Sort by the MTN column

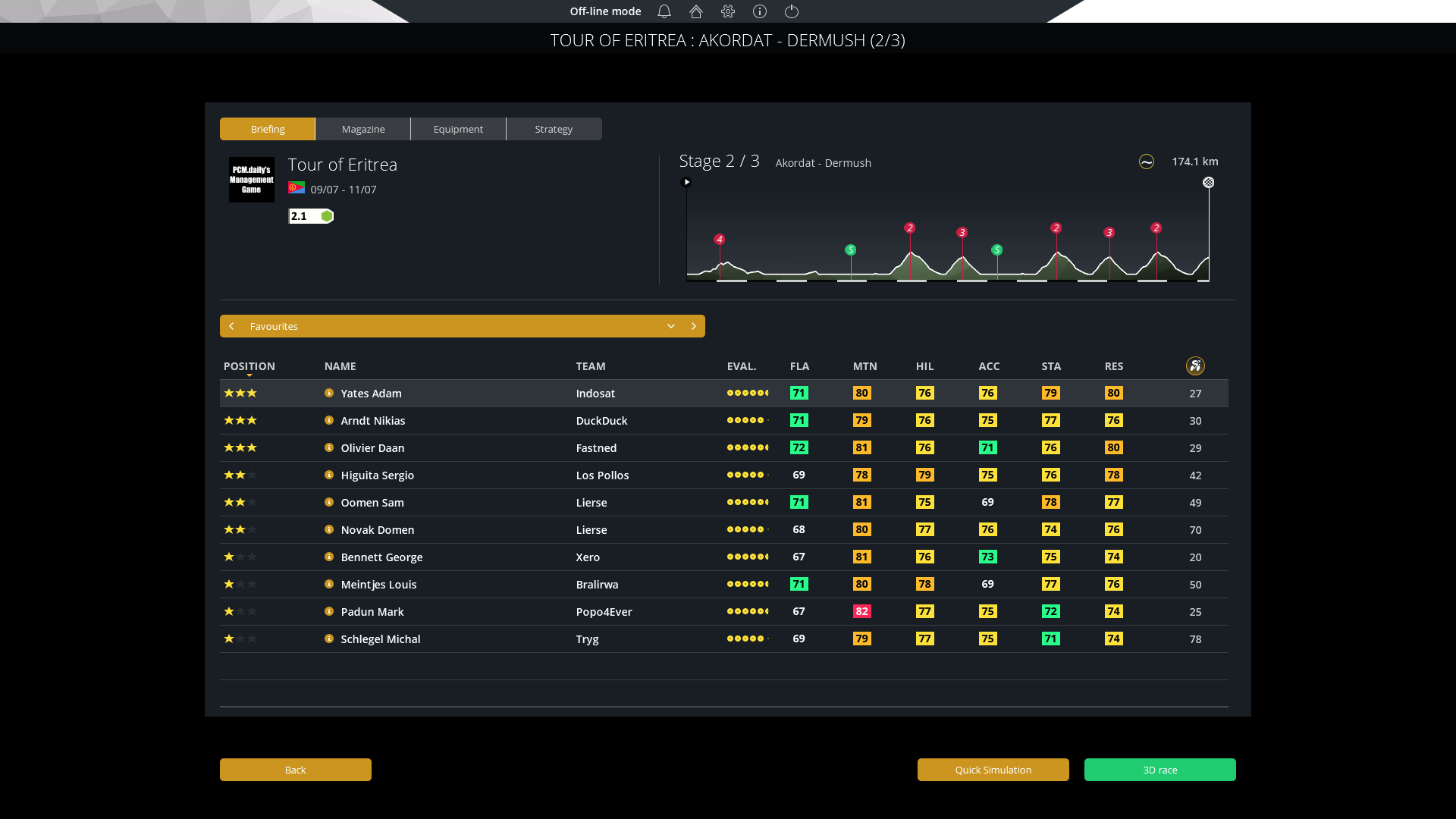tap(864, 366)
